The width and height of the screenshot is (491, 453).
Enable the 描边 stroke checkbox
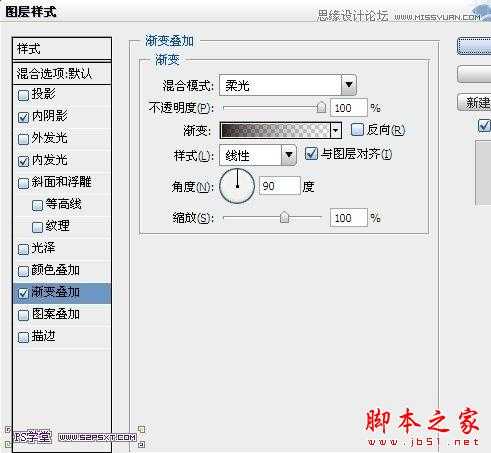[x=23, y=337]
